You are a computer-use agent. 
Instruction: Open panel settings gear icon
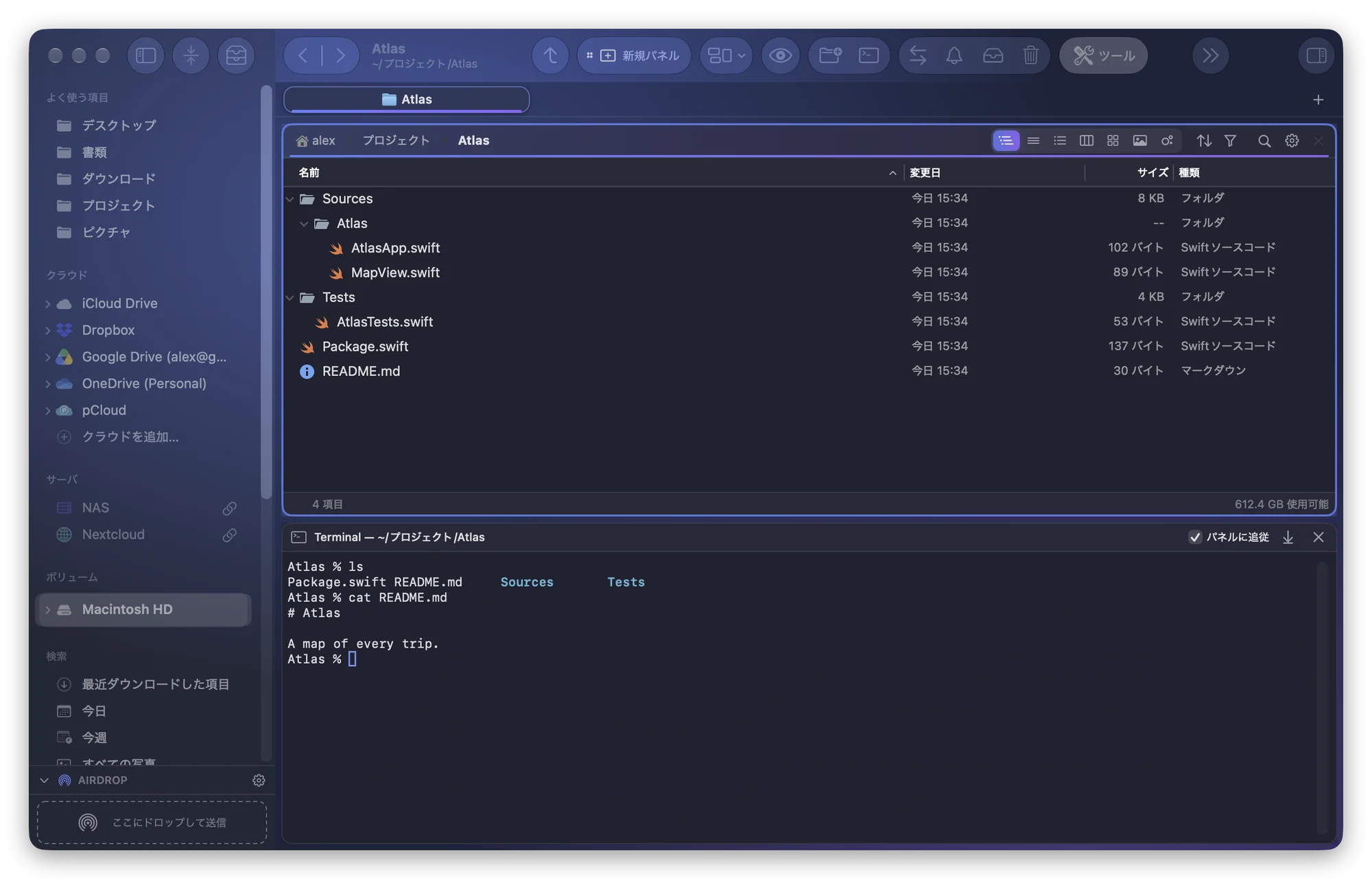(1292, 141)
